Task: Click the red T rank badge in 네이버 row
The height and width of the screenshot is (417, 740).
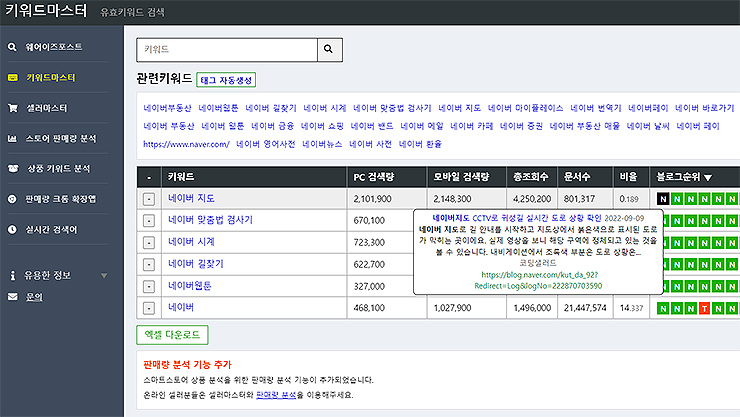Action: click(x=705, y=309)
